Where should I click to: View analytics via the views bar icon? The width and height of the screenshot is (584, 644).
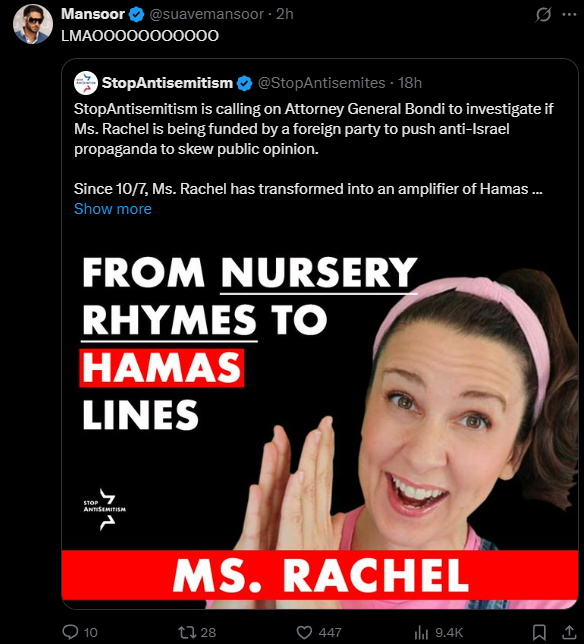[421, 632]
